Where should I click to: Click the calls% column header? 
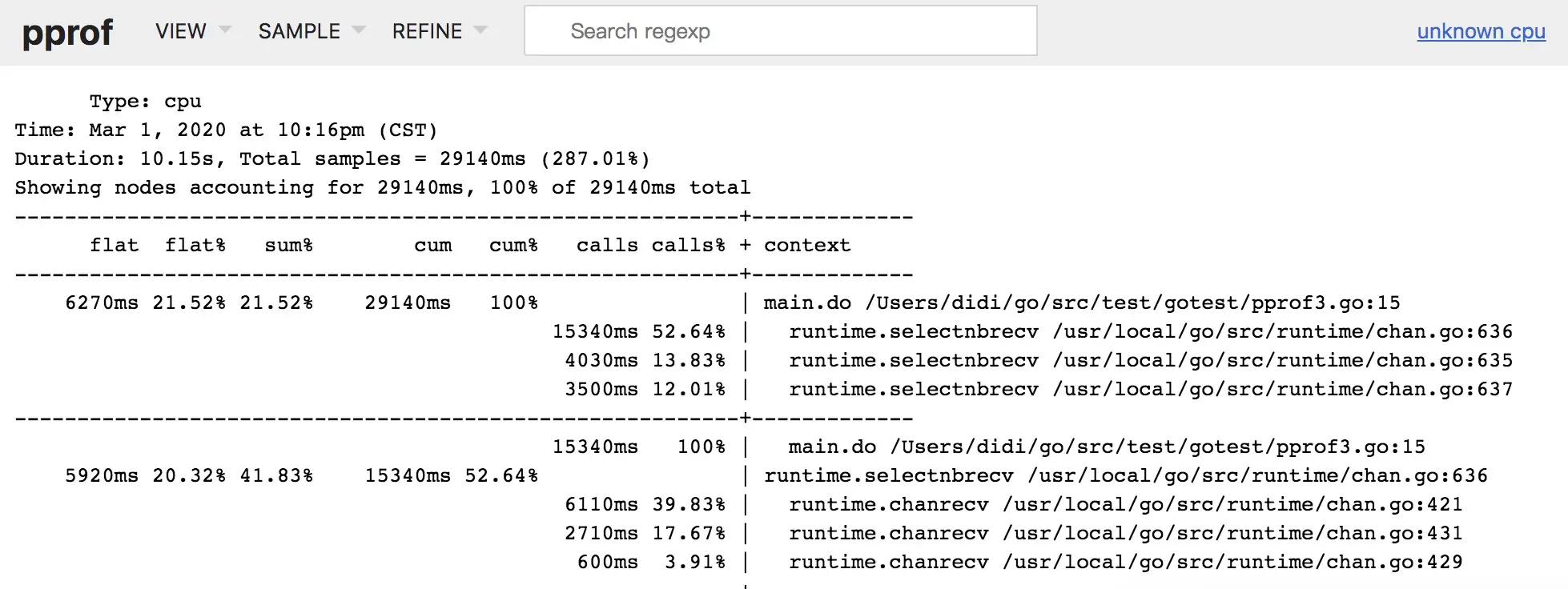pos(688,246)
